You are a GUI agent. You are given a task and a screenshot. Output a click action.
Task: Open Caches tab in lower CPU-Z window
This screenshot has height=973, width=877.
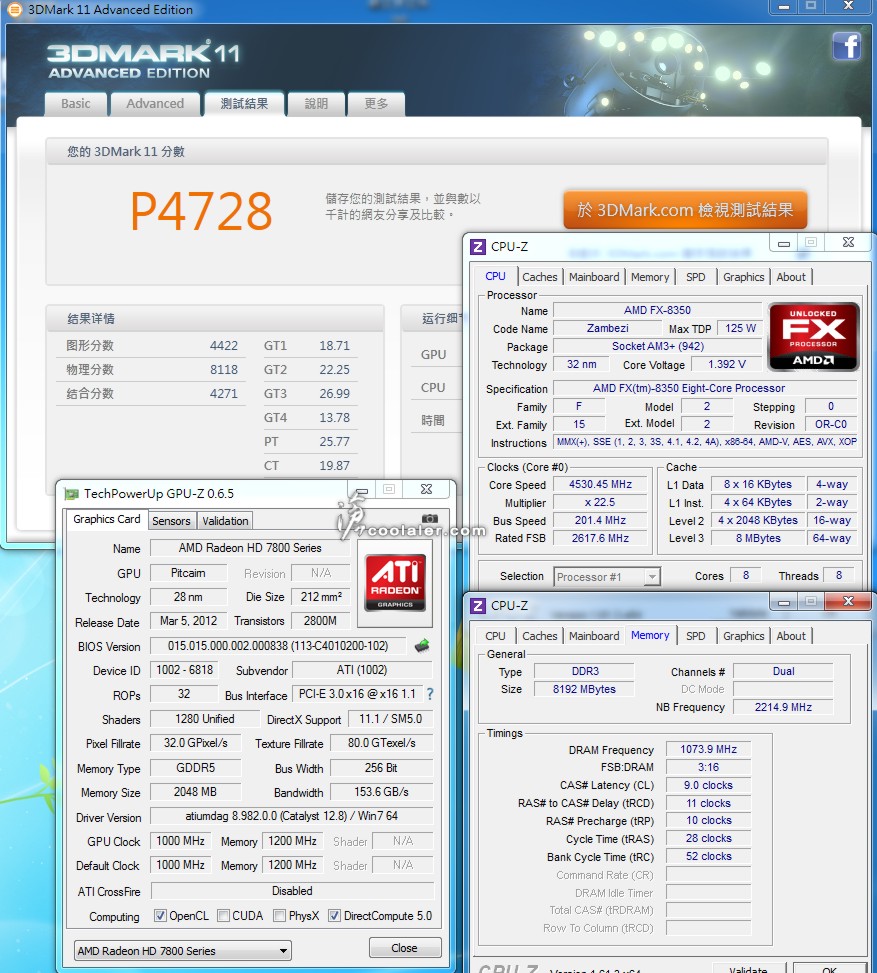[539, 636]
